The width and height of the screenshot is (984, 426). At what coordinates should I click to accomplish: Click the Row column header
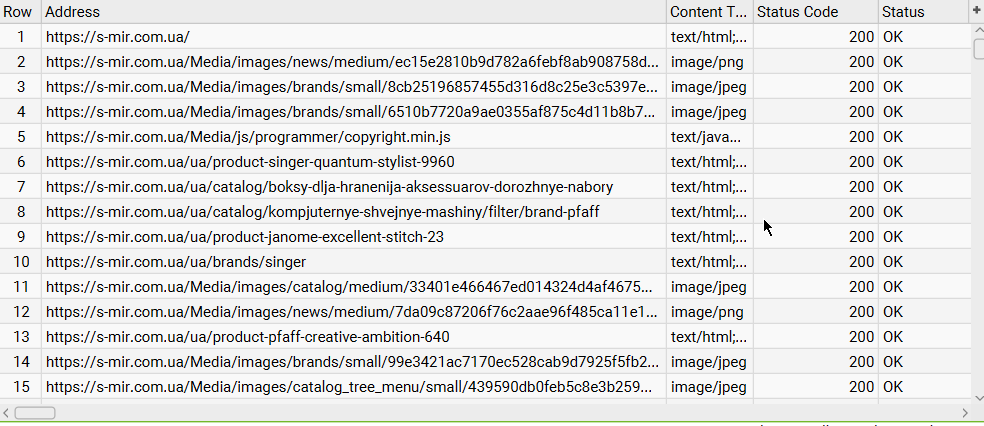point(20,12)
